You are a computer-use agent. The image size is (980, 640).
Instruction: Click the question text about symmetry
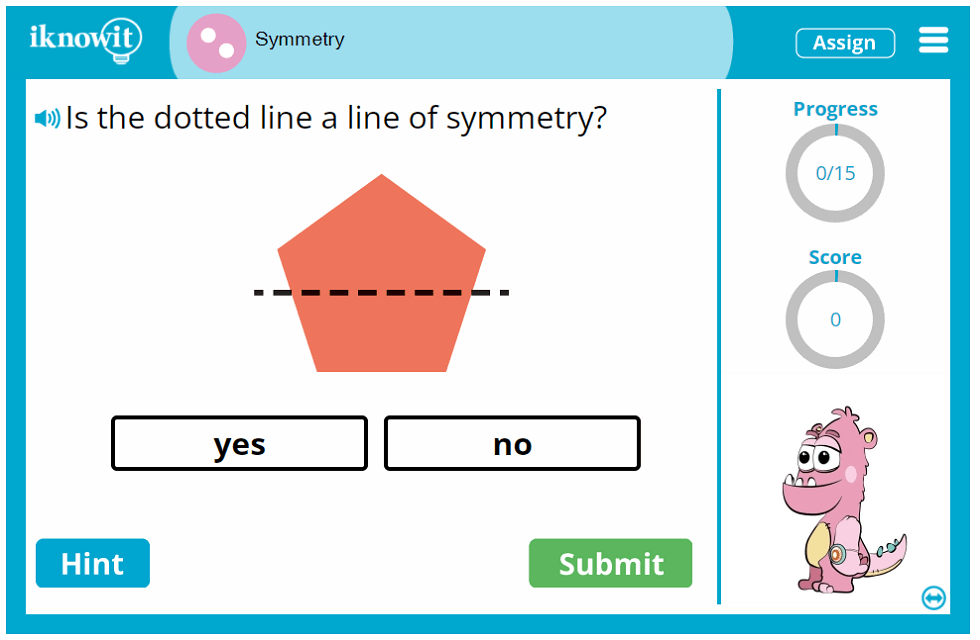pyautogui.click(x=336, y=119)
